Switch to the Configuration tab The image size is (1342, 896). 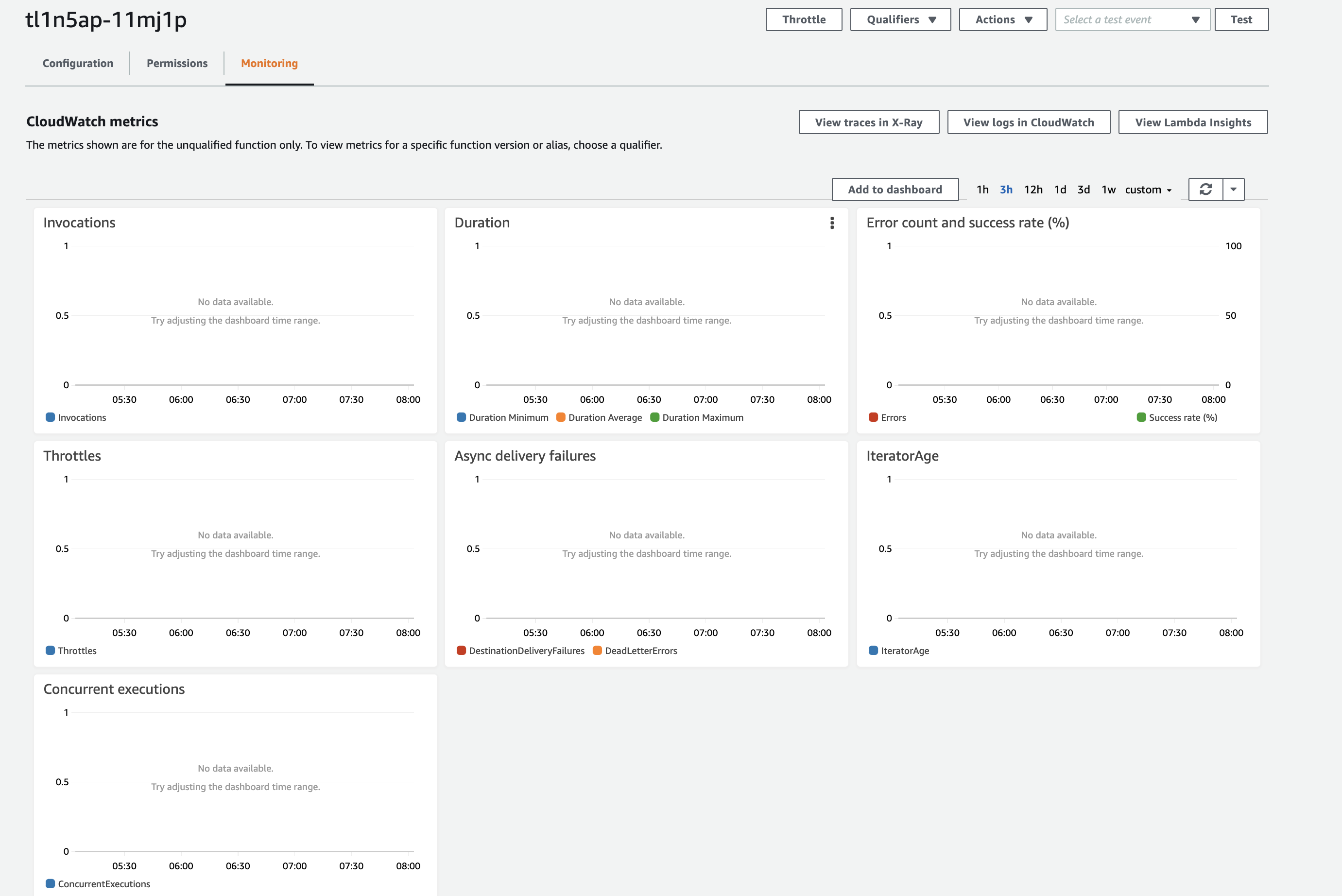[x=78, y=63]
